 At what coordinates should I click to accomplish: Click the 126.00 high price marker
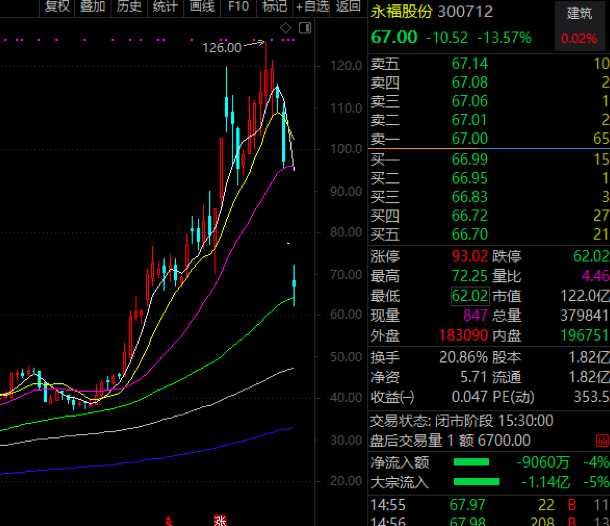coord(222,47)
